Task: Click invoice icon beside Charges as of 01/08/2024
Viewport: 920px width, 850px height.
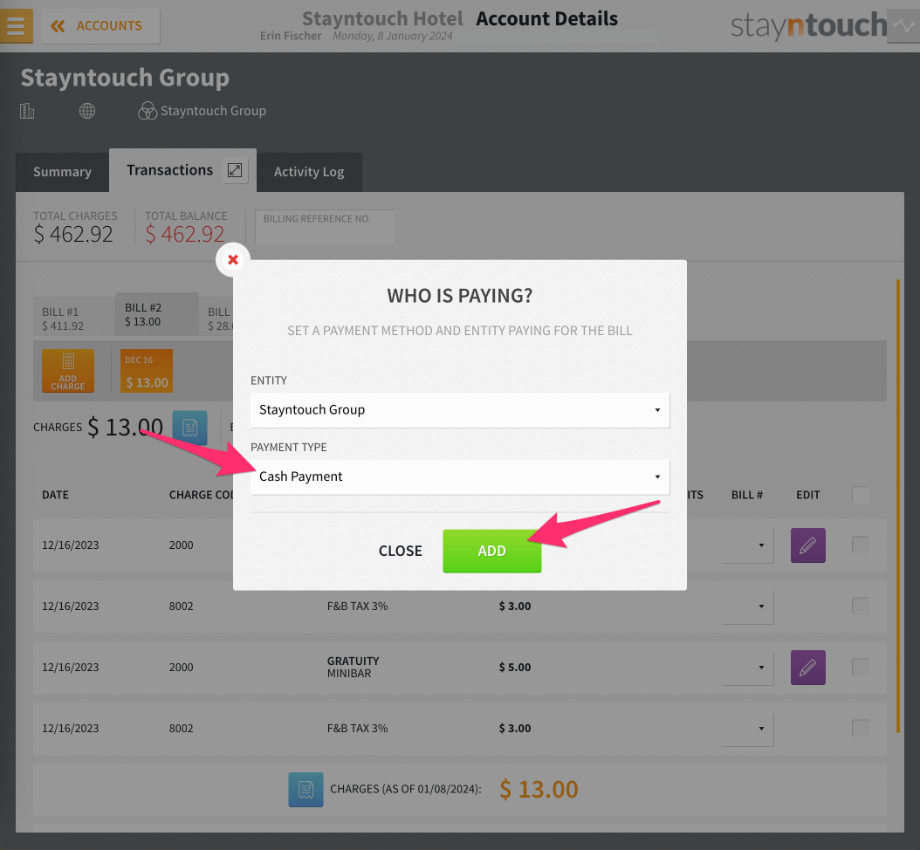Action: [x=306, y=790]
